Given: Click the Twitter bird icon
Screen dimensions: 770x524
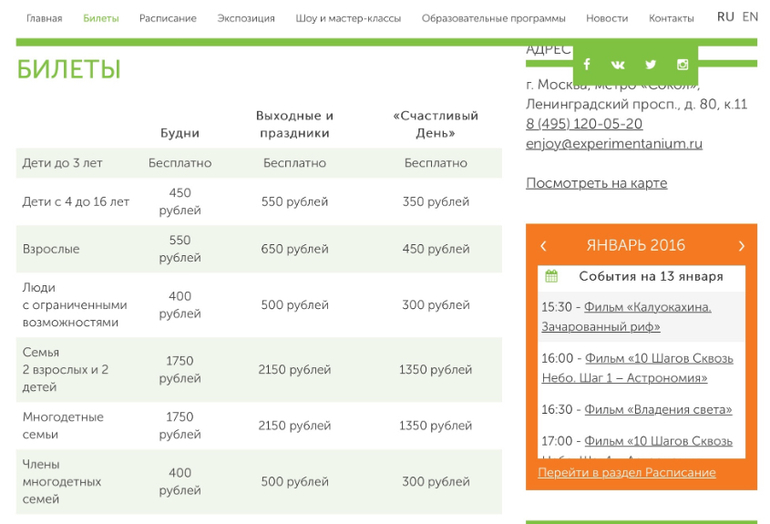Looking at the screenshot, I should pos(651,64).
